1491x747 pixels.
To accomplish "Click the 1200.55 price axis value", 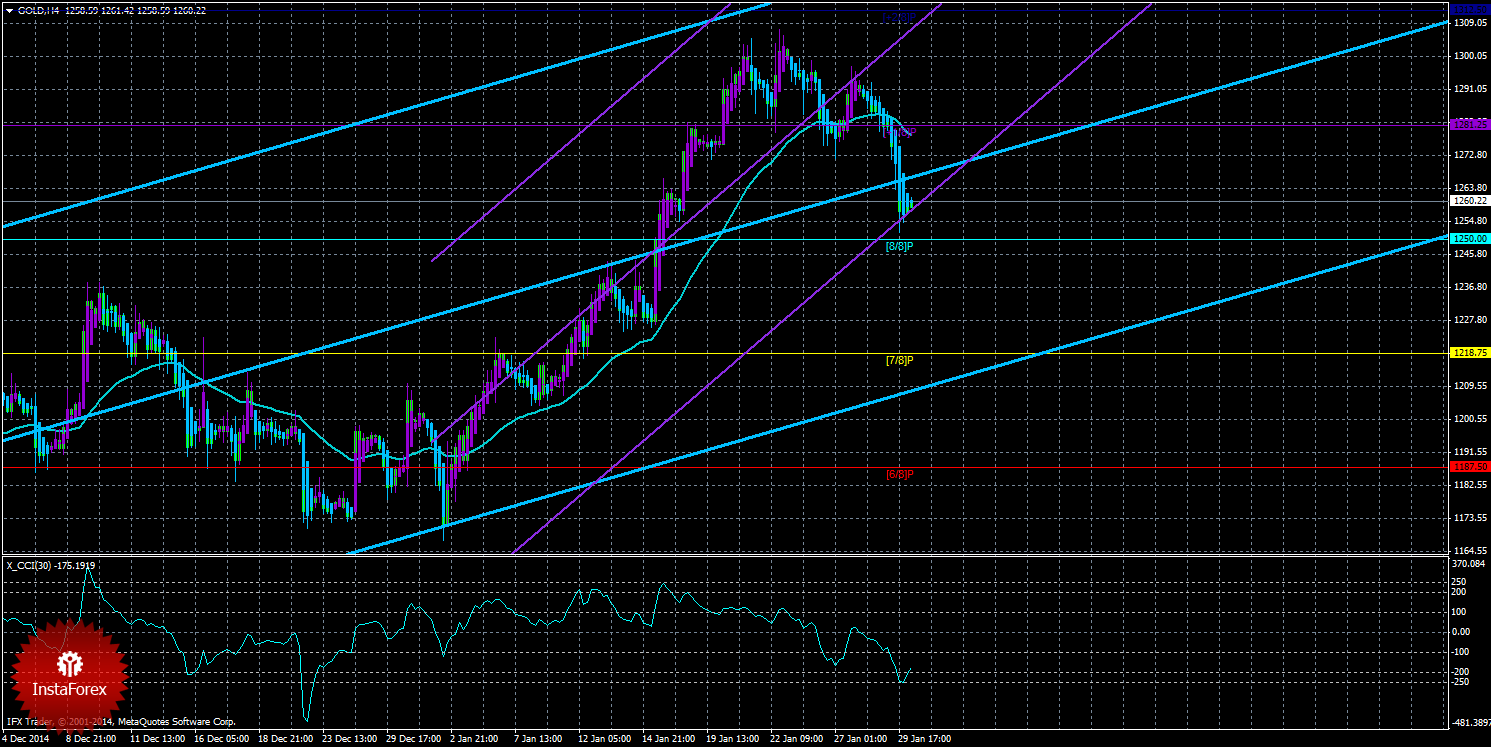I will [x=1470, y=419].
